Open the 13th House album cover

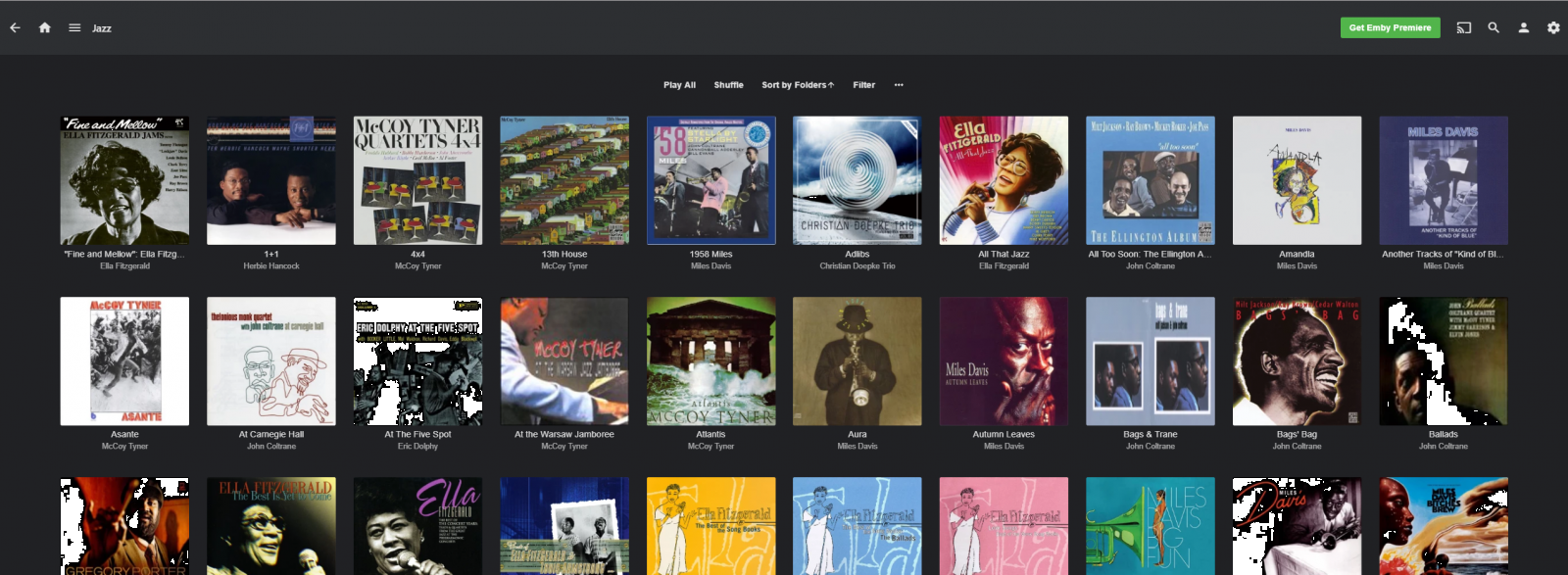tap(564, 180)
